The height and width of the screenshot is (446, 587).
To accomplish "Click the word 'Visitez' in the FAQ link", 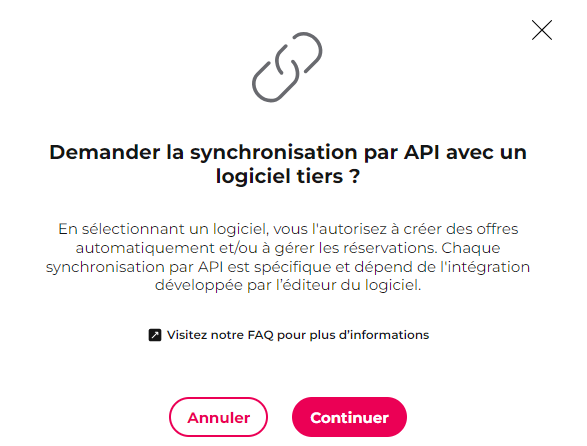I will coord(186,335).
